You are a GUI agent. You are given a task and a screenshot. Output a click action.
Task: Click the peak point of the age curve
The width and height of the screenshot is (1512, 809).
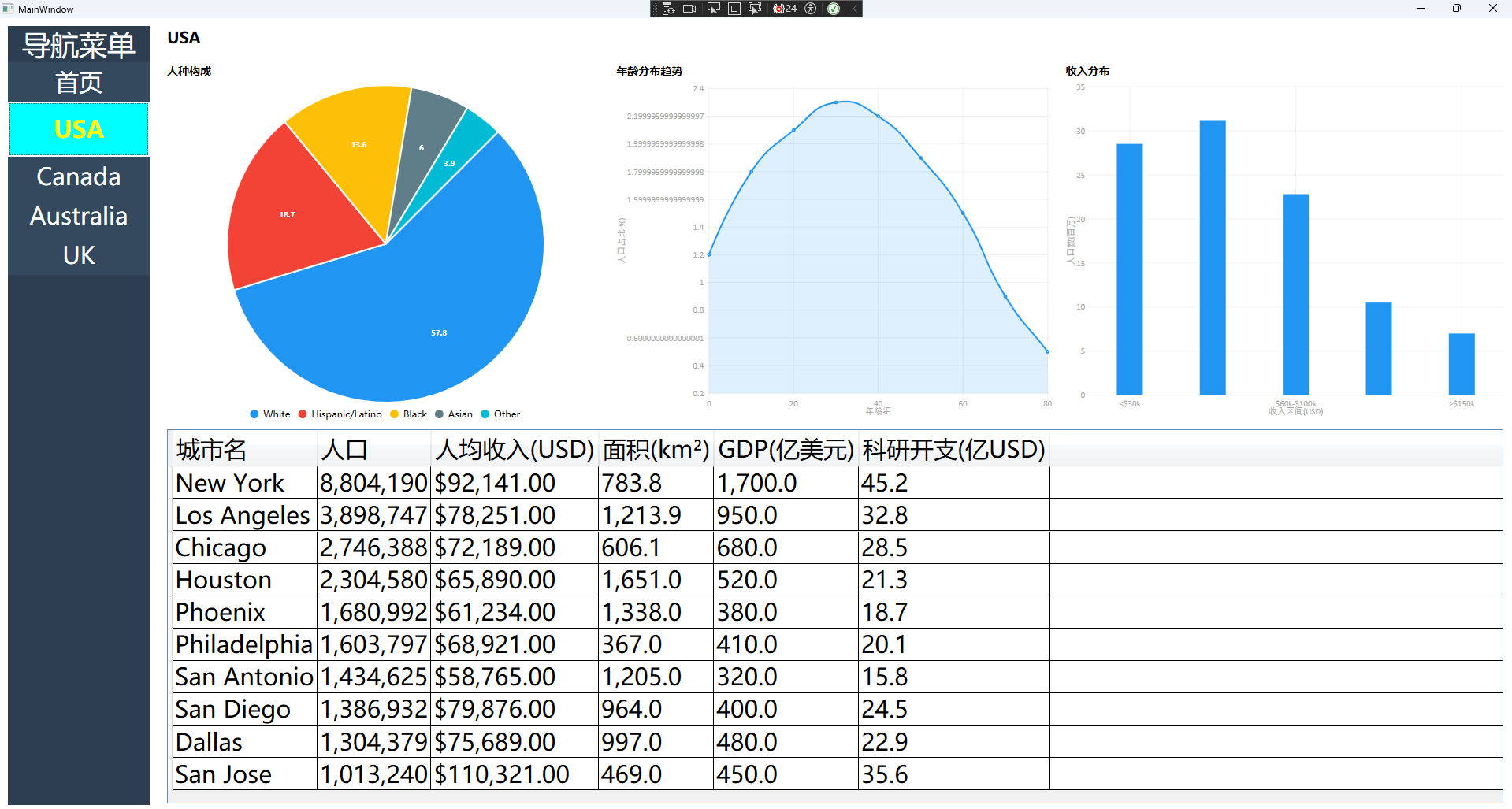[836, 102]
